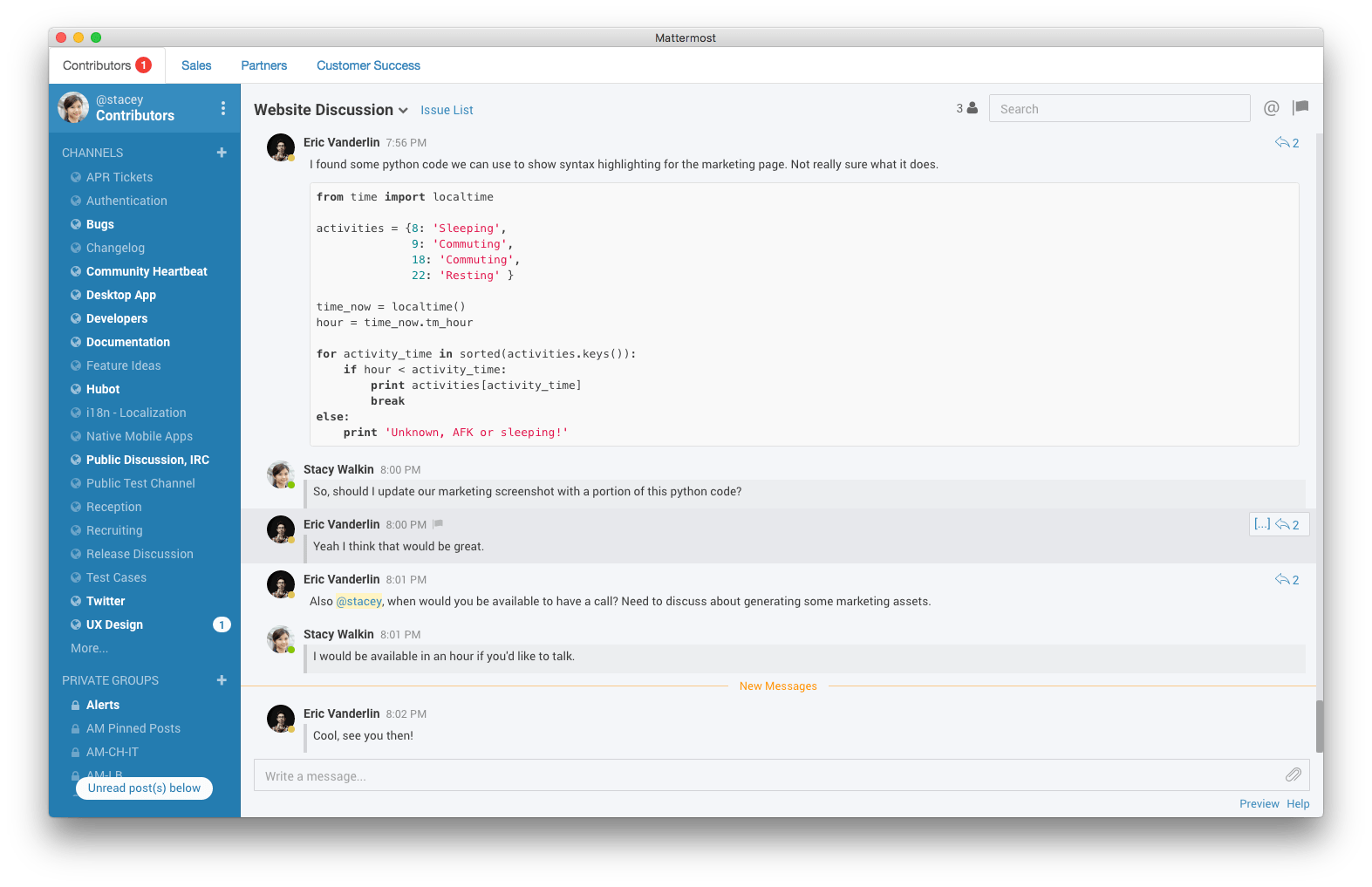Image resolution: width=1372 pixels, height=887 pixels.
Task: Switch to Contributors team tab
Action: point(107,65)
